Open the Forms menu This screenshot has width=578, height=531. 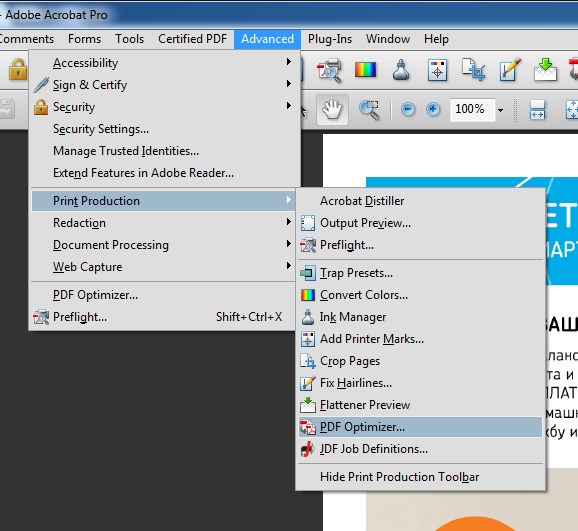pyautogui.click(x=84, y=39)
